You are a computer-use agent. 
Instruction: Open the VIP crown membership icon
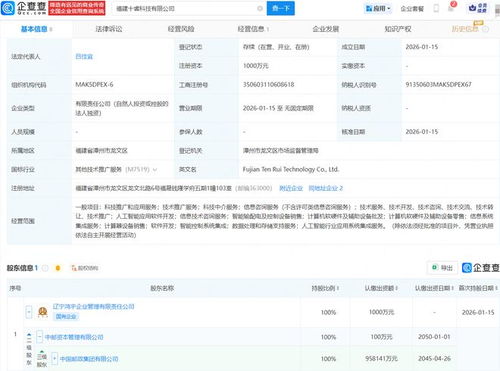click(x=478, y=8)
